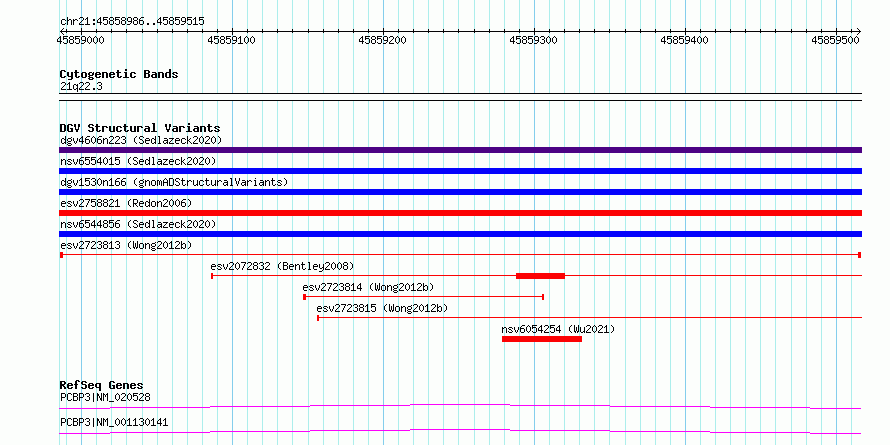890x445 pixels.
Task: Click the dark purple dgv4606n223 variant bar
Action: click(x=460, y=150)
